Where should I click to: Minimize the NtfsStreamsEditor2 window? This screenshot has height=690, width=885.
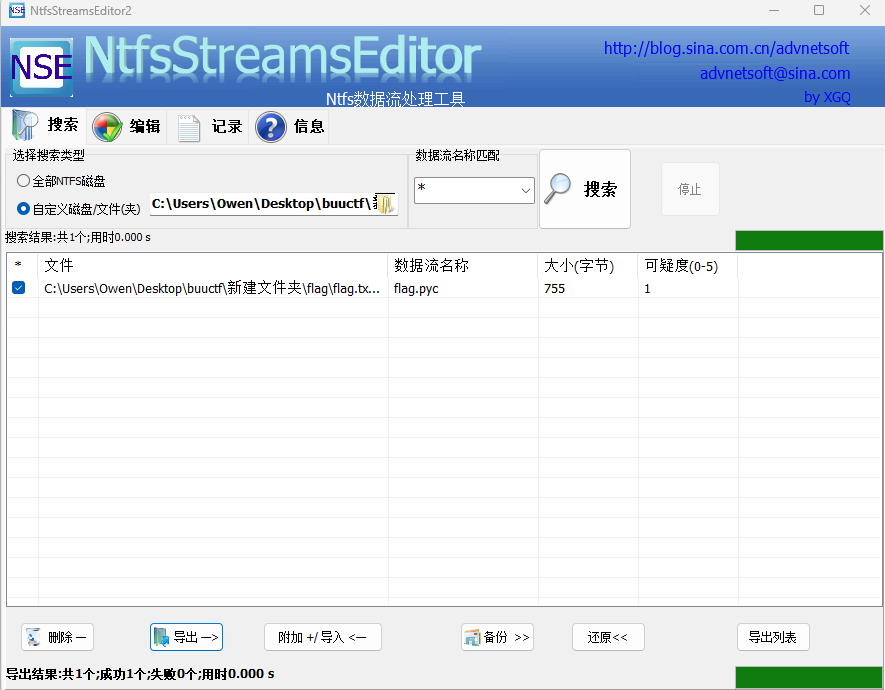774,10
